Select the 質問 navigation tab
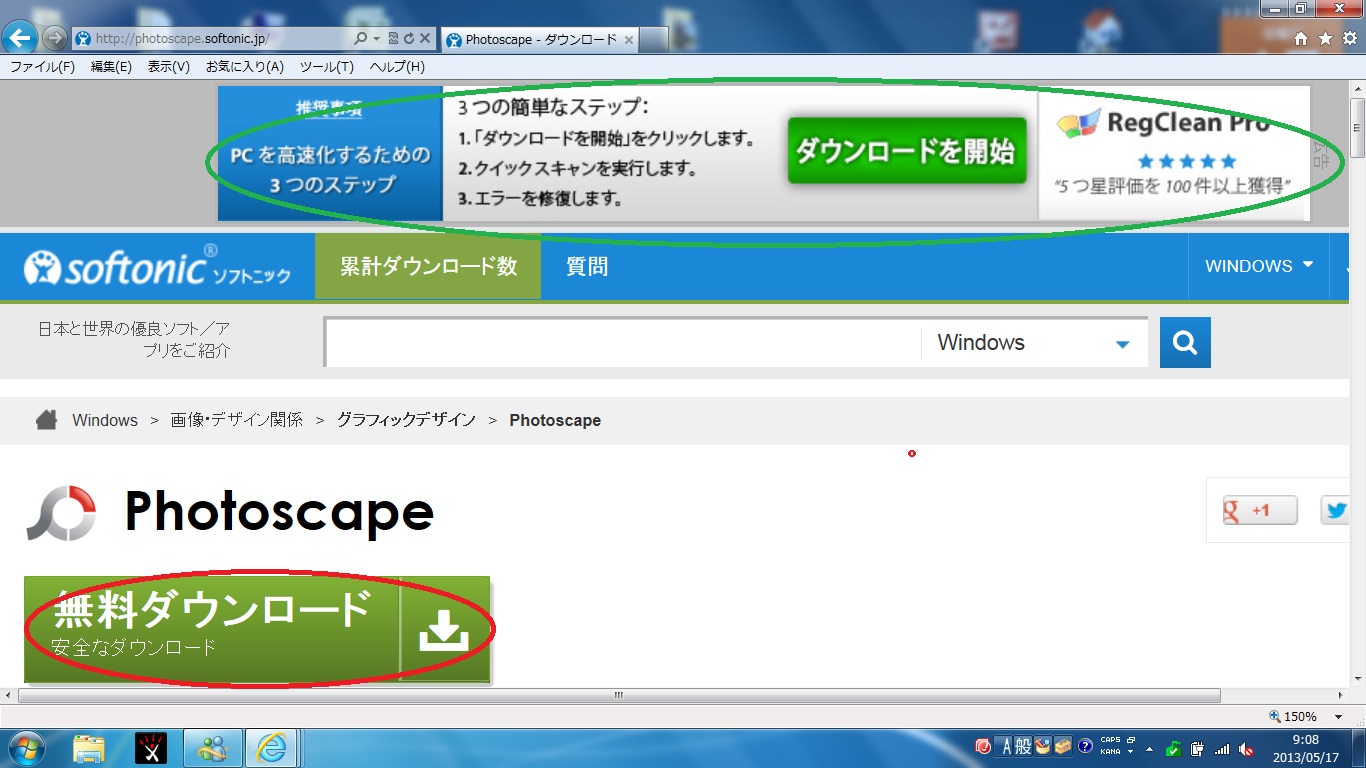The height and width of the screenshot is (768, 1366). click(587, 267)
